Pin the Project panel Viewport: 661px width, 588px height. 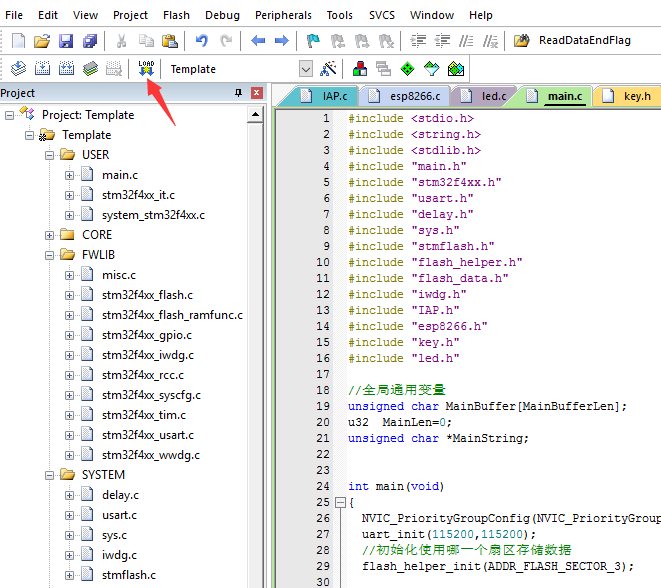[x=238, y=93]
